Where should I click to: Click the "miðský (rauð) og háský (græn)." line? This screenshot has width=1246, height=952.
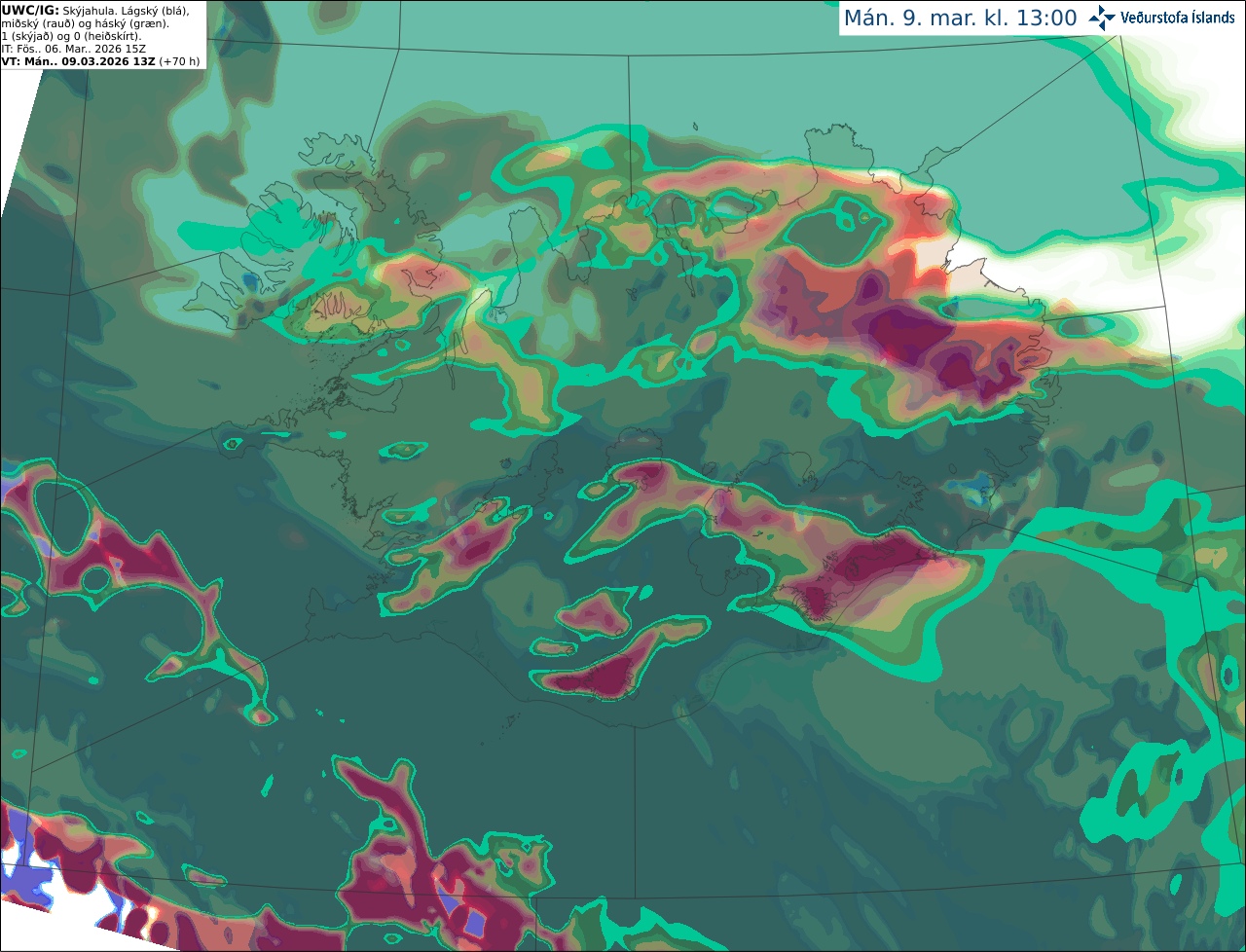(x=85, y=23)
